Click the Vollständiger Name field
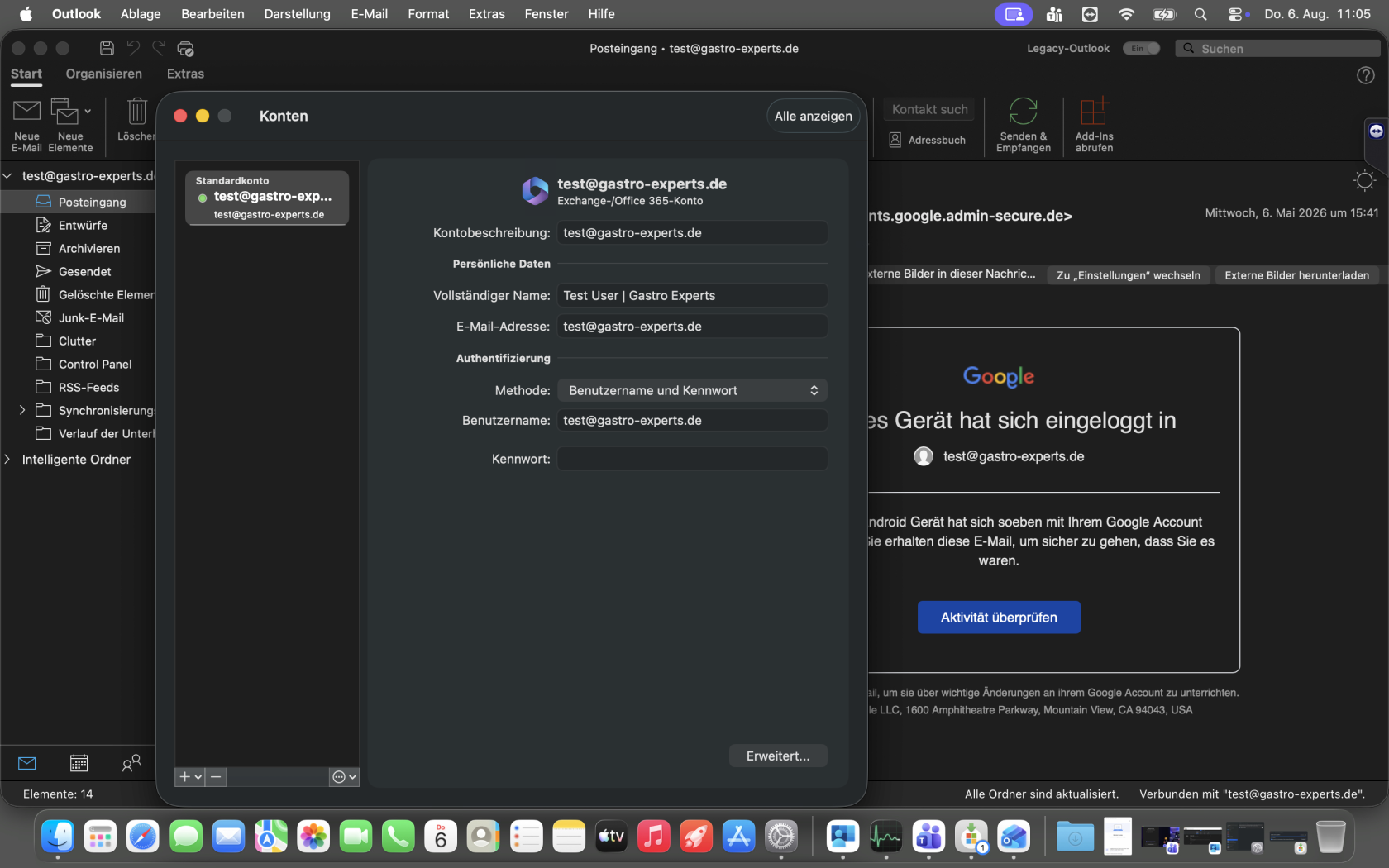The height and width of the screenshot is (868, 1389). point(692,295)
